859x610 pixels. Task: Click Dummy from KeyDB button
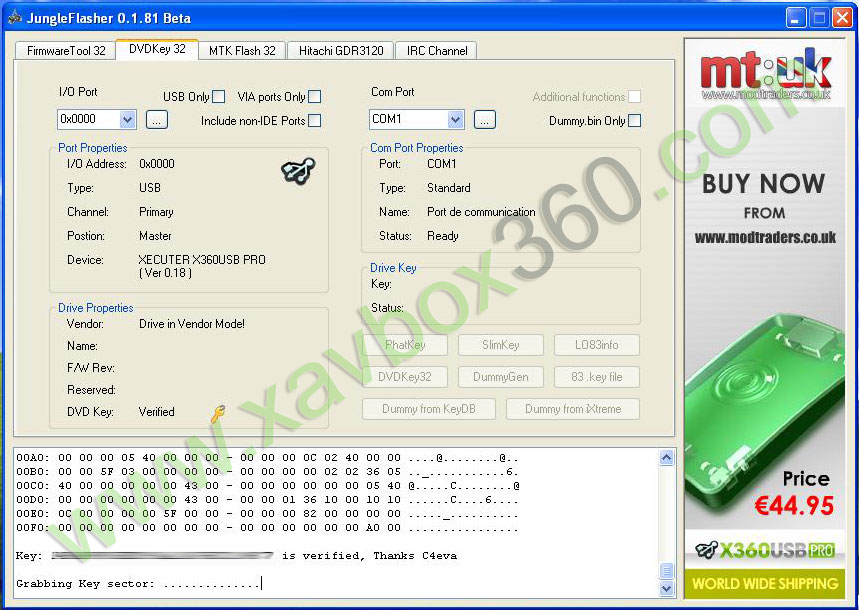point(429,409)
